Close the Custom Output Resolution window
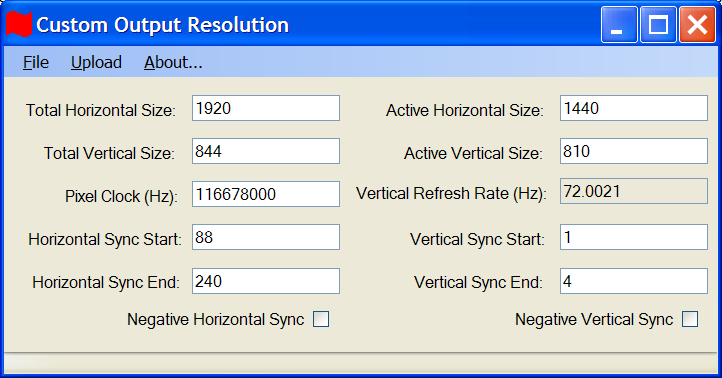 pos(697,24)
